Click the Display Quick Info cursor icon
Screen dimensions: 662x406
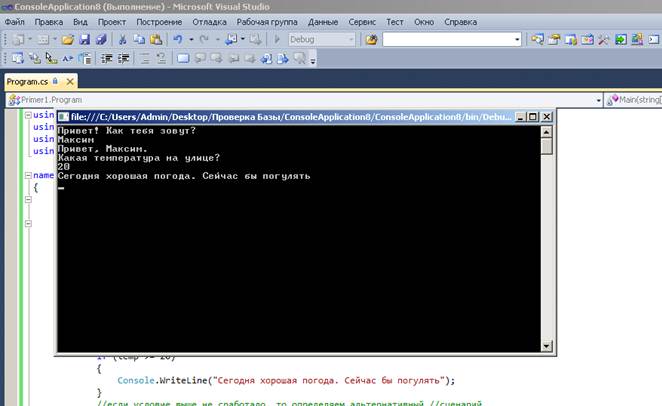[x=51, y=58]
